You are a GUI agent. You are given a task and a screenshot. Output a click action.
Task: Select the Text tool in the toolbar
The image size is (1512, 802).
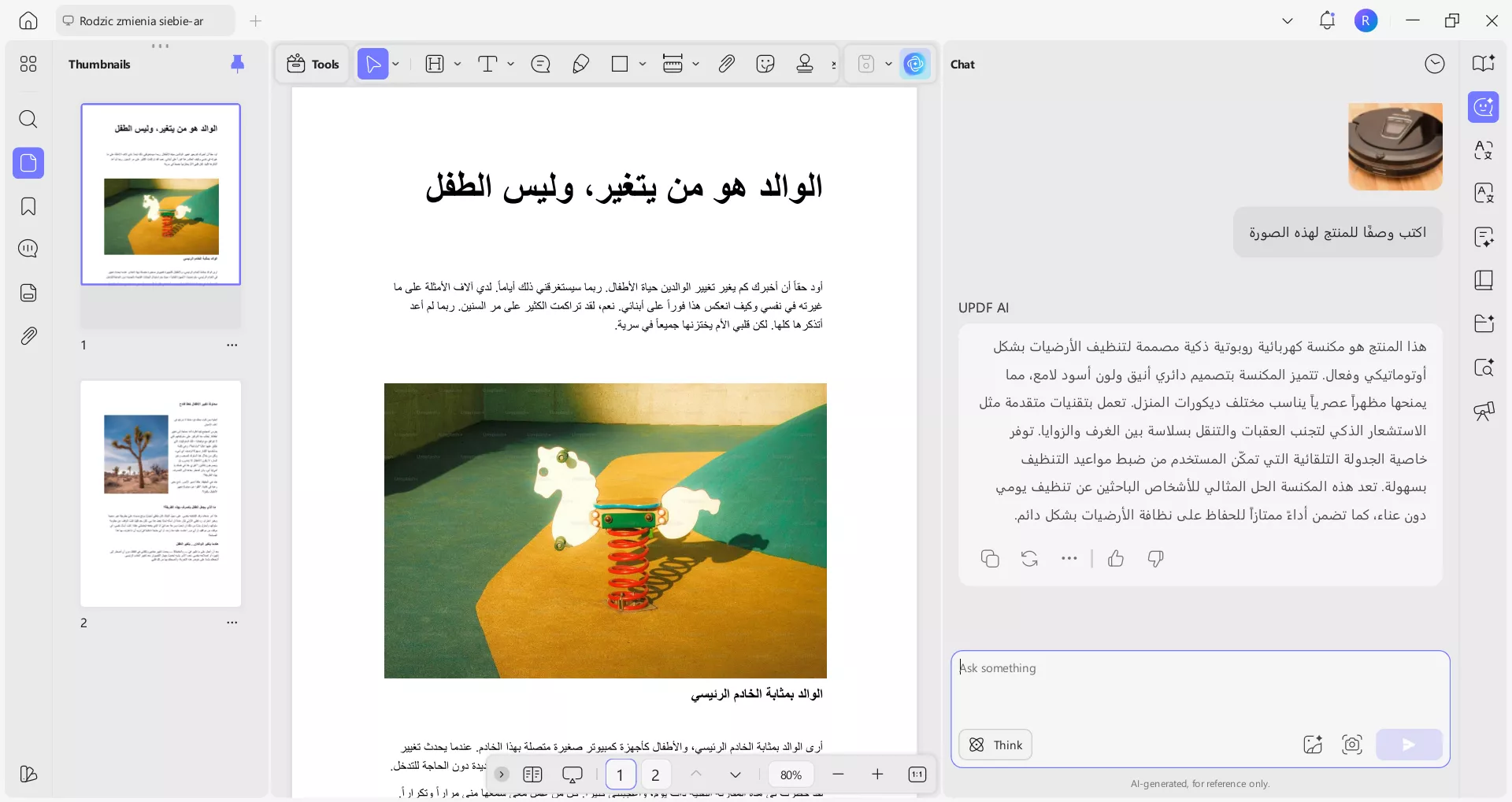487,64
